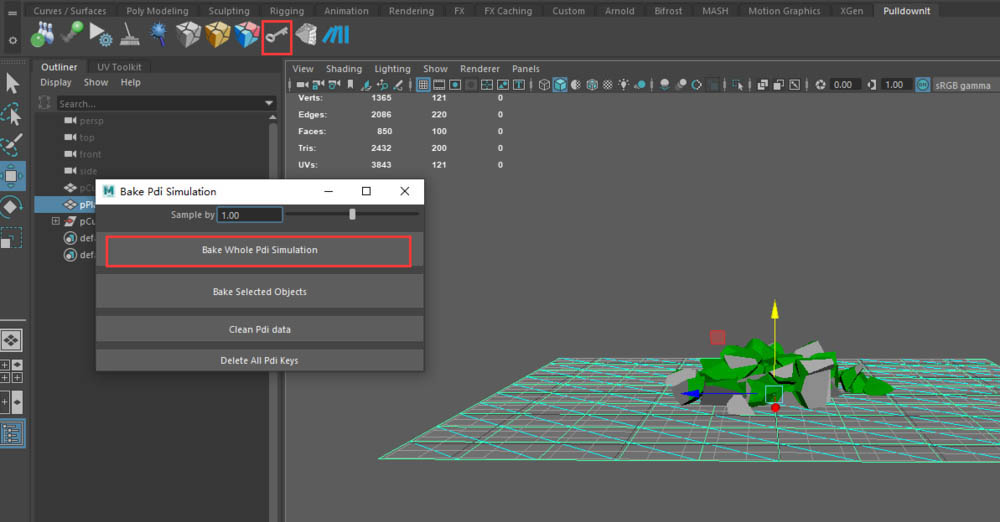Click the bowling pins icon on PulldownIt shelf
This screenshot has width=1000, height=522.
pos(44,36)
